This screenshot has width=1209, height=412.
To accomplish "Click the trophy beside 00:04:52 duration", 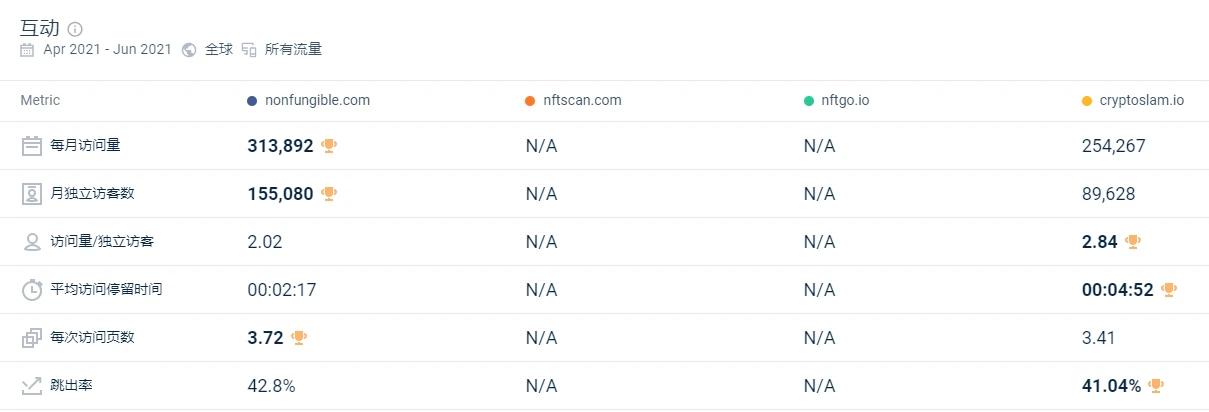I will 1169,290.
